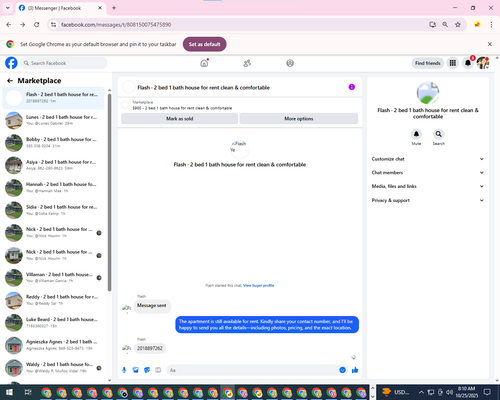500x400 pixels.
Task: Open Reddy conversation in chat list
Action: tap(53, 300)
